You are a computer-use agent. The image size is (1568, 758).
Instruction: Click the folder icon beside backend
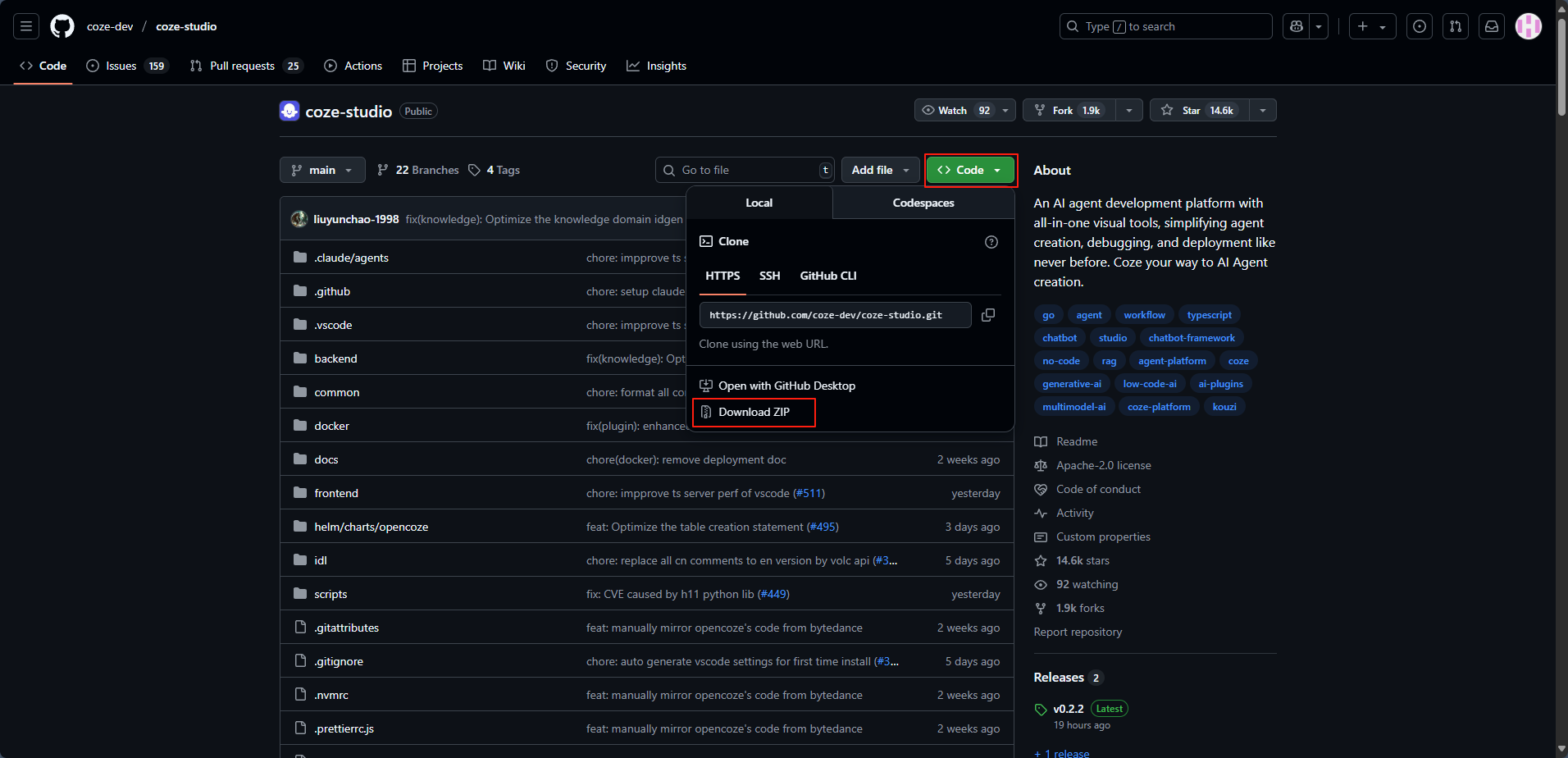click(300, 358)
